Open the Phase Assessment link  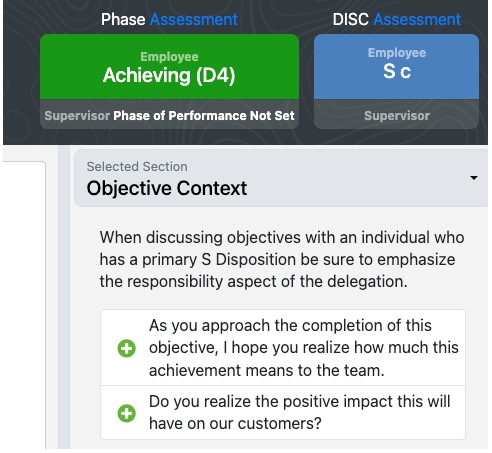pos(194,19)
